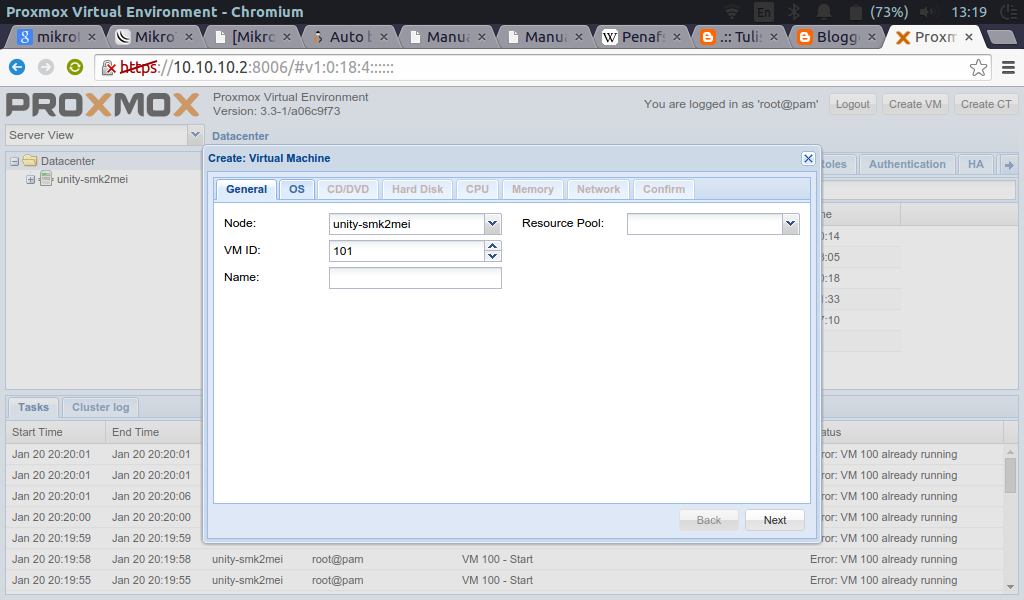Select the Datacenter tree item label
This screenshot has height=600, width=1024.
click(68, 161)
